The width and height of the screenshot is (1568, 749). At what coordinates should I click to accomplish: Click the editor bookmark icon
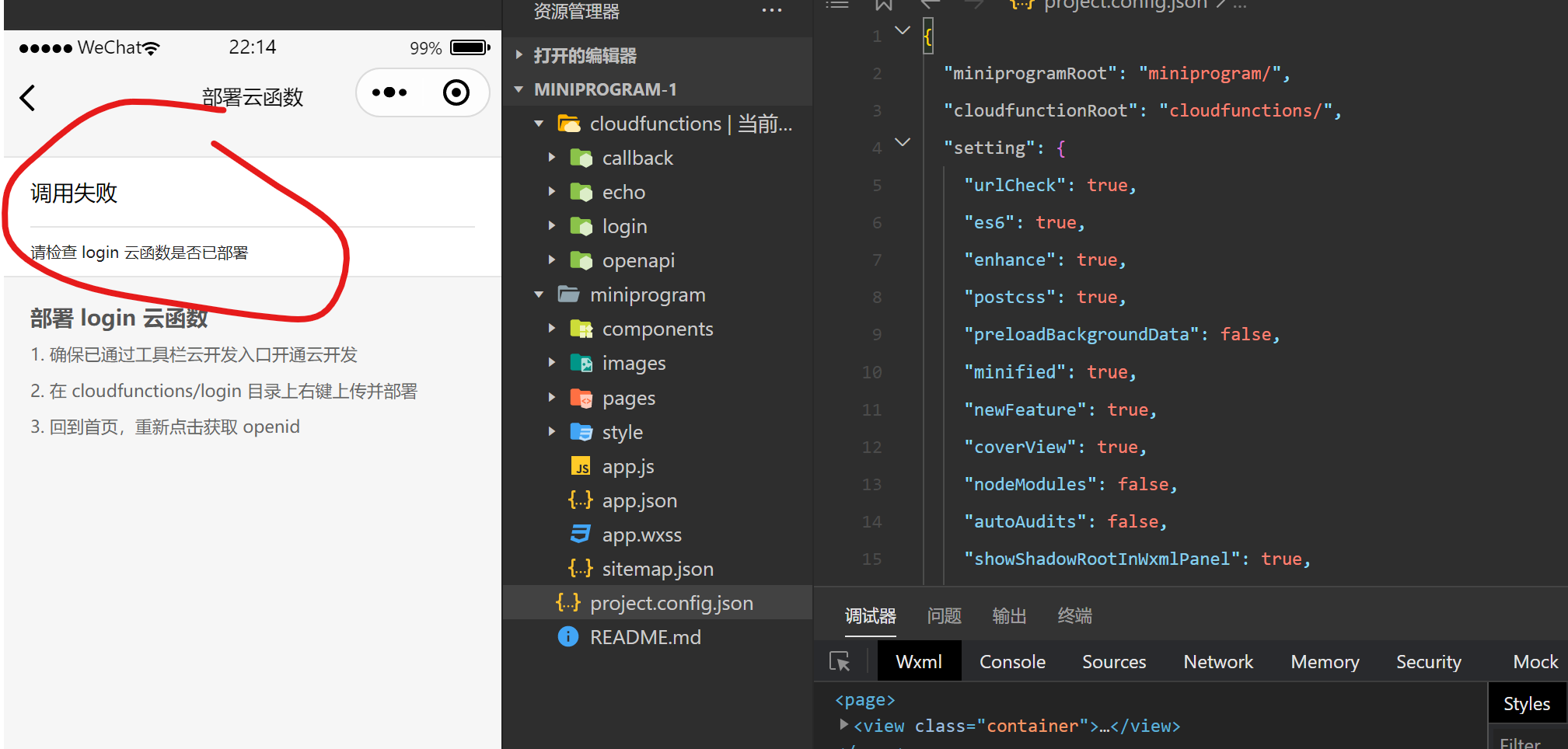[884, 5]
